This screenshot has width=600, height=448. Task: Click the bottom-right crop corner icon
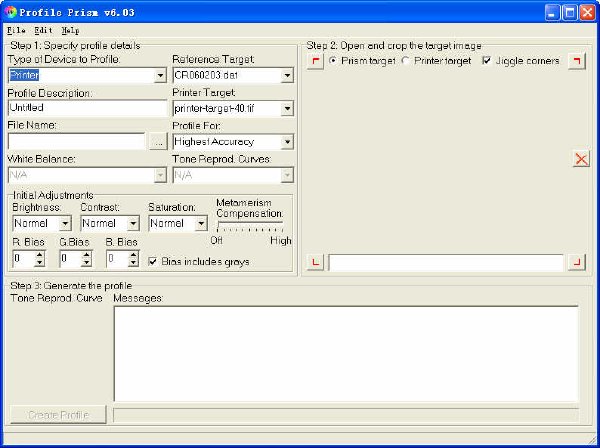[577, 262]
